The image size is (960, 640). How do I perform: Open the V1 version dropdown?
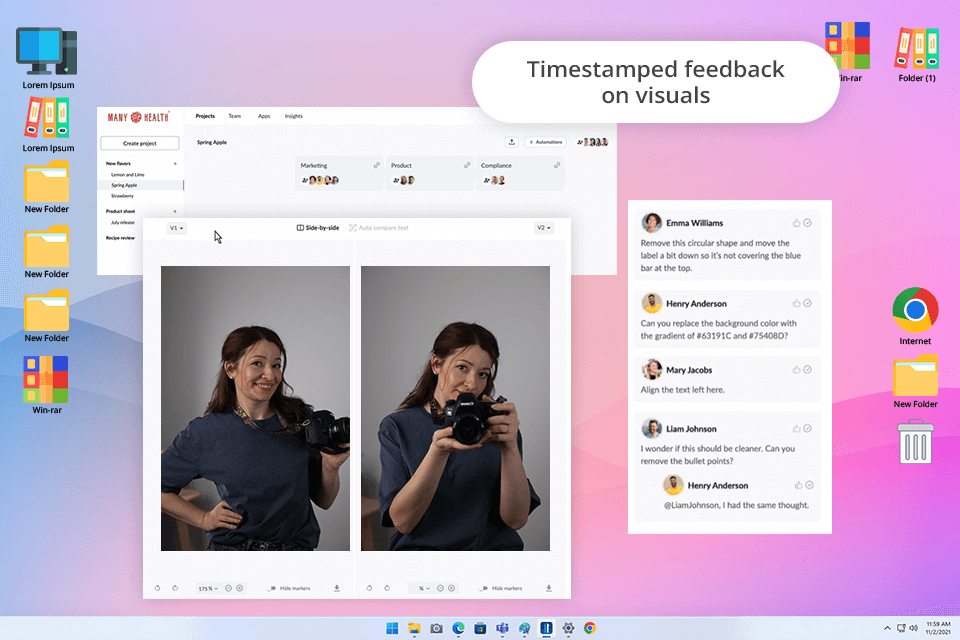176,228
